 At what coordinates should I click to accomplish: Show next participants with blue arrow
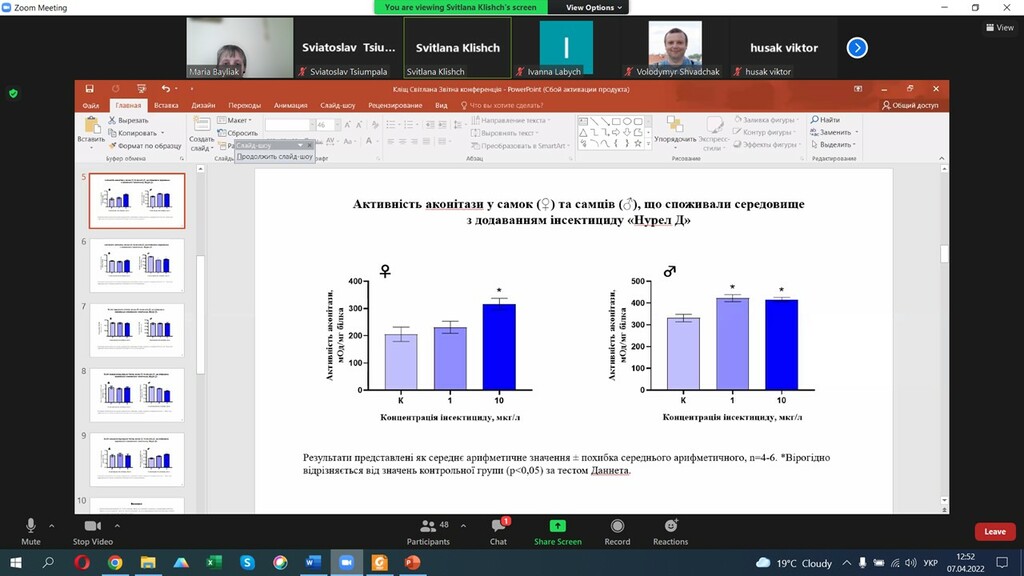pyautogui.click(x=857, y=48)
